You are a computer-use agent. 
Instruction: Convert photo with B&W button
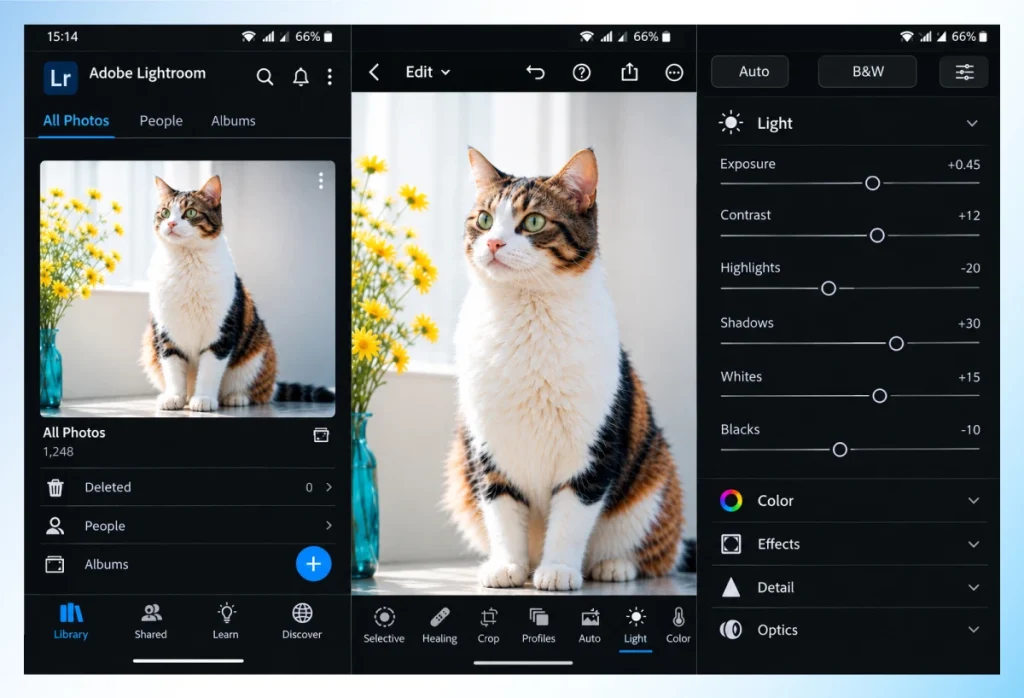click(x=867, y=72)
